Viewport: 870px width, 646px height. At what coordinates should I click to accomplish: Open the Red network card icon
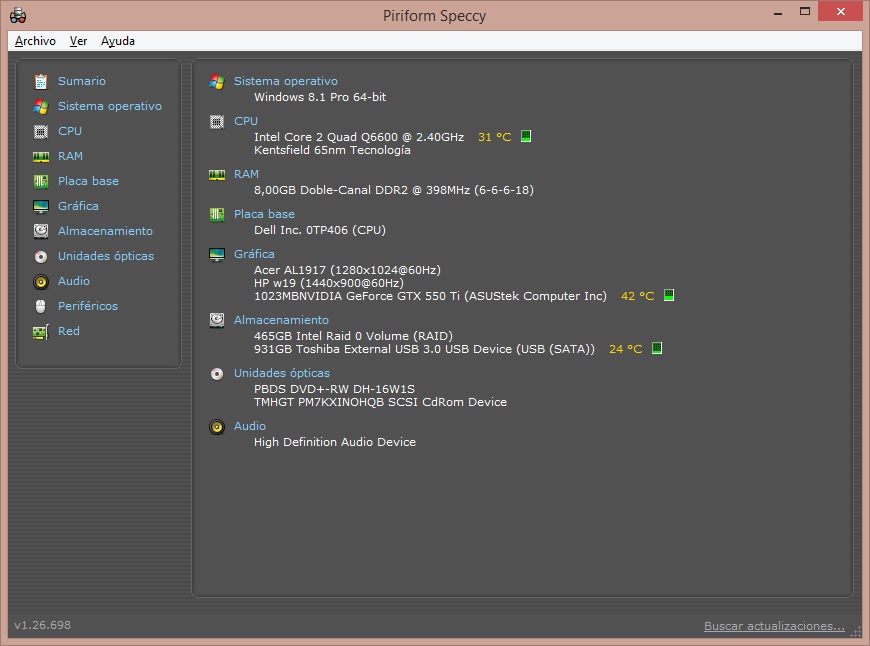coord(41,331)
